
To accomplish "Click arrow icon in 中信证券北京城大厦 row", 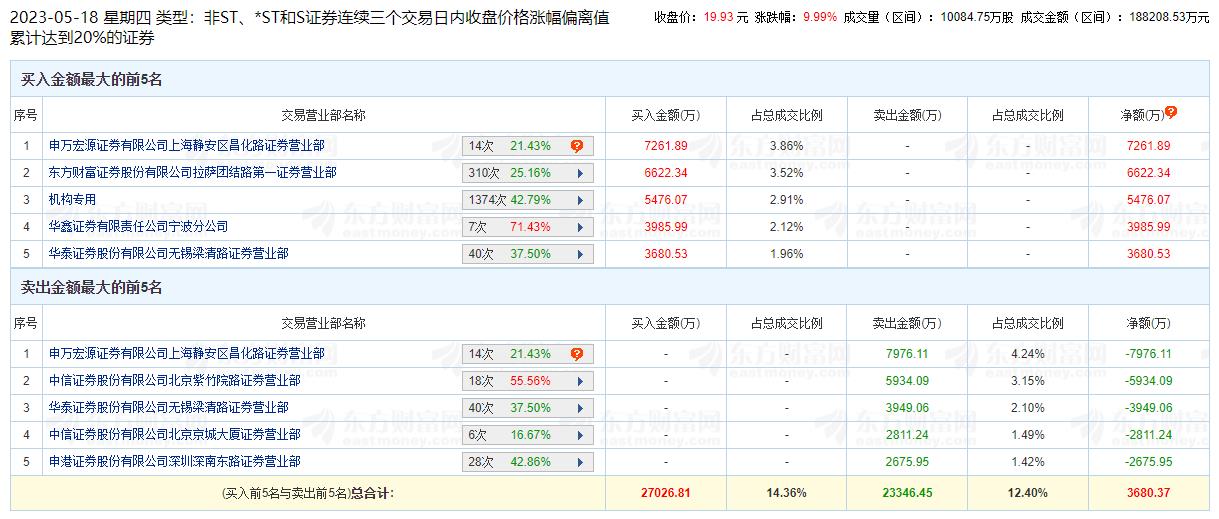I will point(580,435).
